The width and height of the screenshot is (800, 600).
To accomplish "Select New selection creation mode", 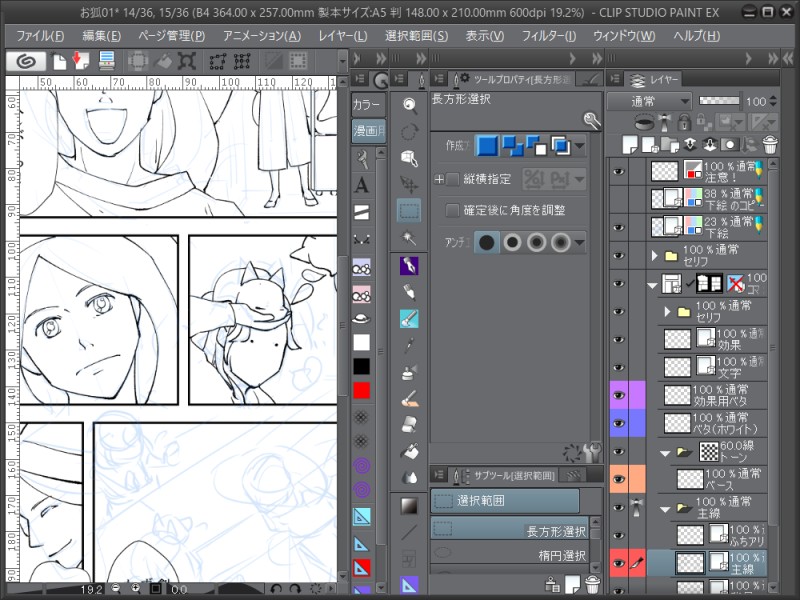I will pyautogui.click(x=487, y=146).
